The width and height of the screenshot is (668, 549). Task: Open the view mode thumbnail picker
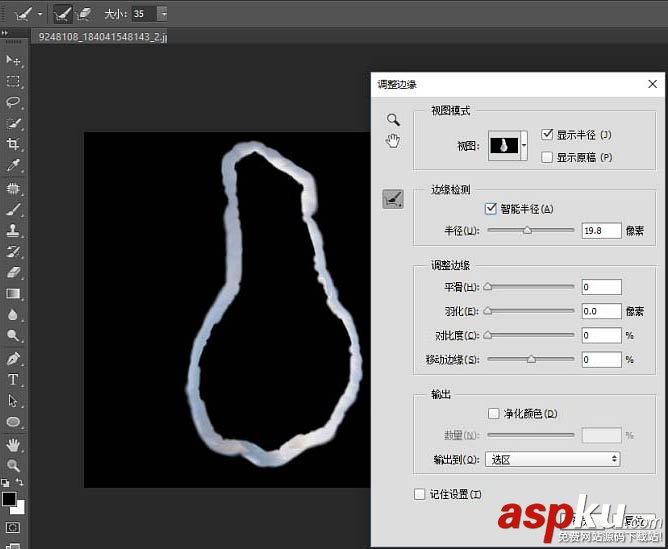(504, 145)
